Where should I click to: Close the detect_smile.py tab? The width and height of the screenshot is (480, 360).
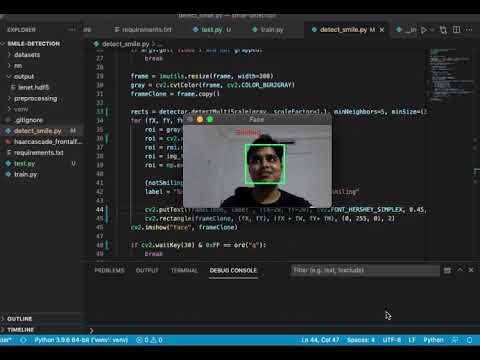(382, 30)
